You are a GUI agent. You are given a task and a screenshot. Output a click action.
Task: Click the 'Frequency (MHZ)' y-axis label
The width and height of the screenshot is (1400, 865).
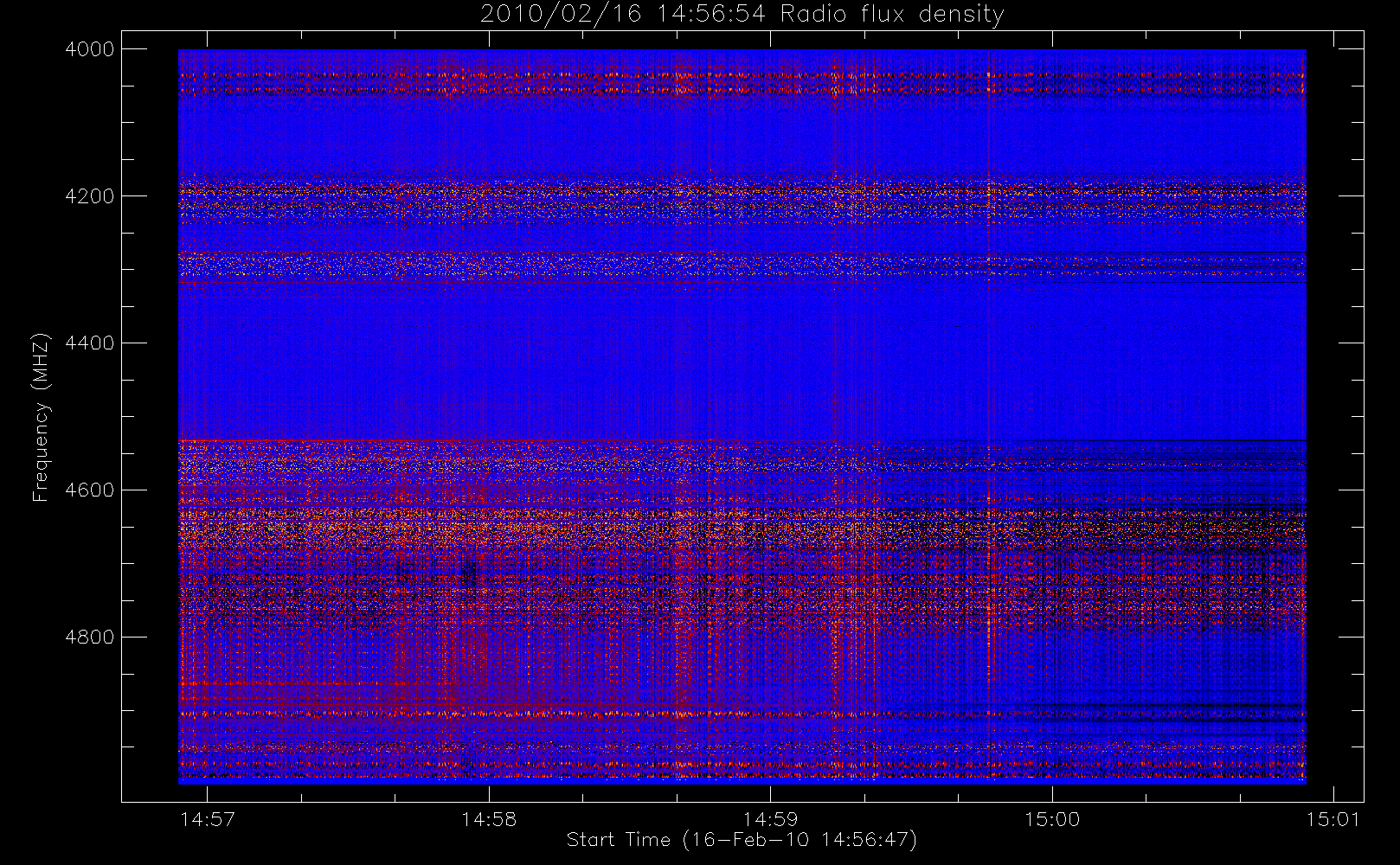click(x=40, y=417)
